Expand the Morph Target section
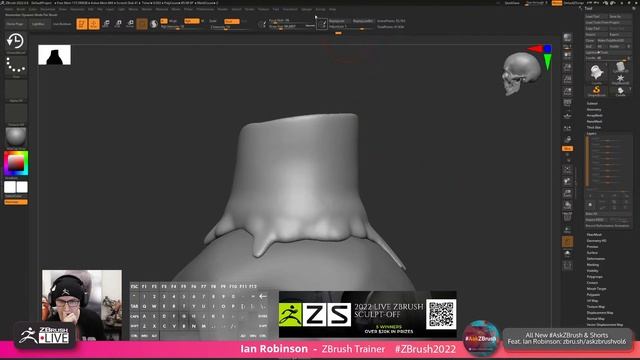 pyautogui.click(x=596, y=289)
